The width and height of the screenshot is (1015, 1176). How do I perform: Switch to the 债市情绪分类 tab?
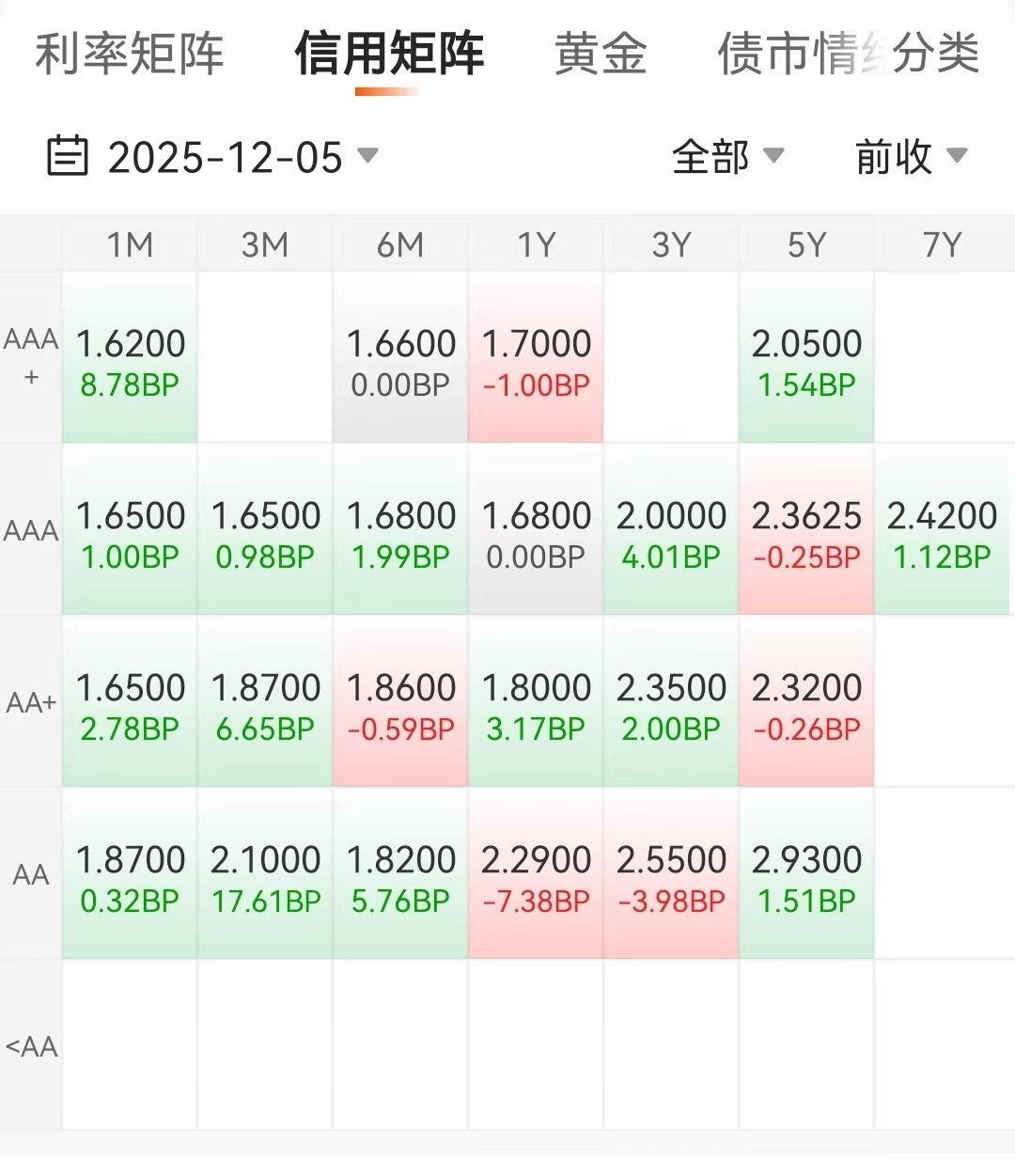pos(848,54)
